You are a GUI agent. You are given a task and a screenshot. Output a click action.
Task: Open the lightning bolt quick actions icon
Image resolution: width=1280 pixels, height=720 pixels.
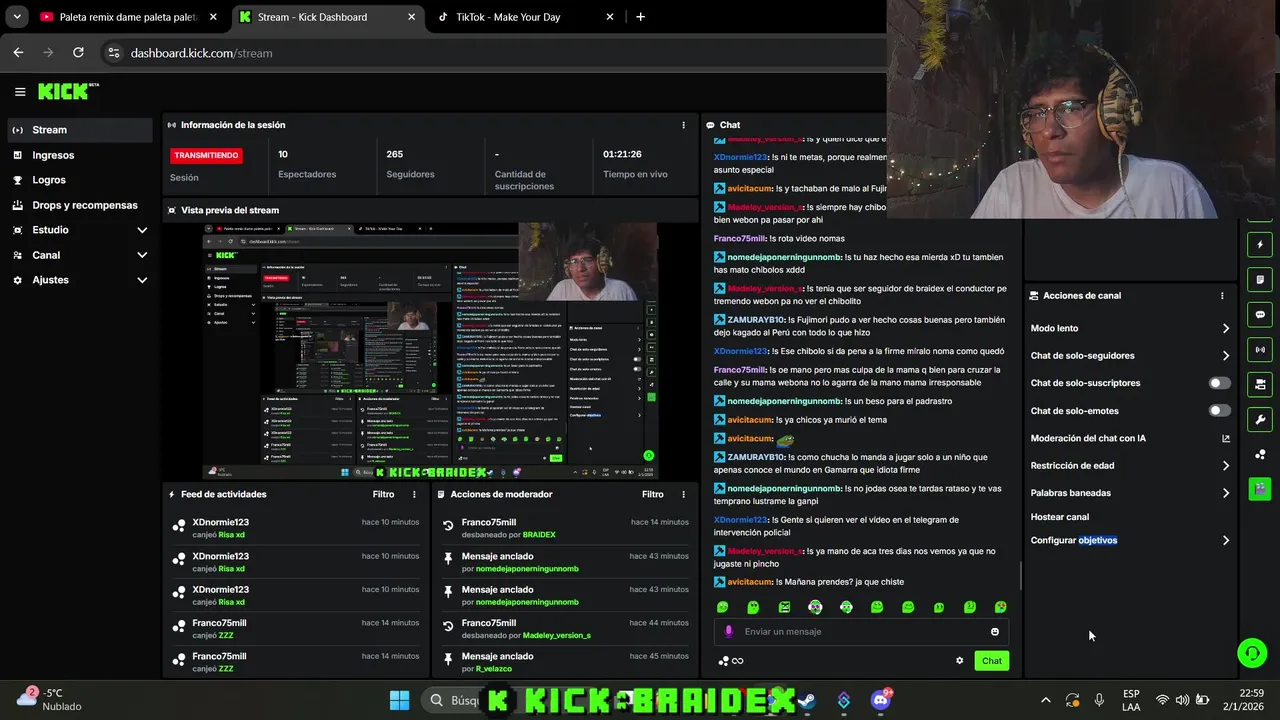(1259, 245)
